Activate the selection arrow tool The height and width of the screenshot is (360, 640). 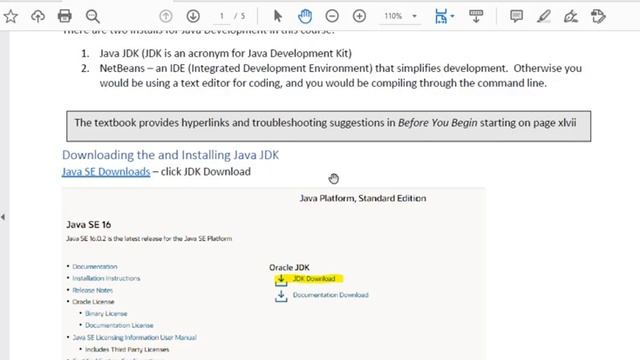tap(278, 16)
